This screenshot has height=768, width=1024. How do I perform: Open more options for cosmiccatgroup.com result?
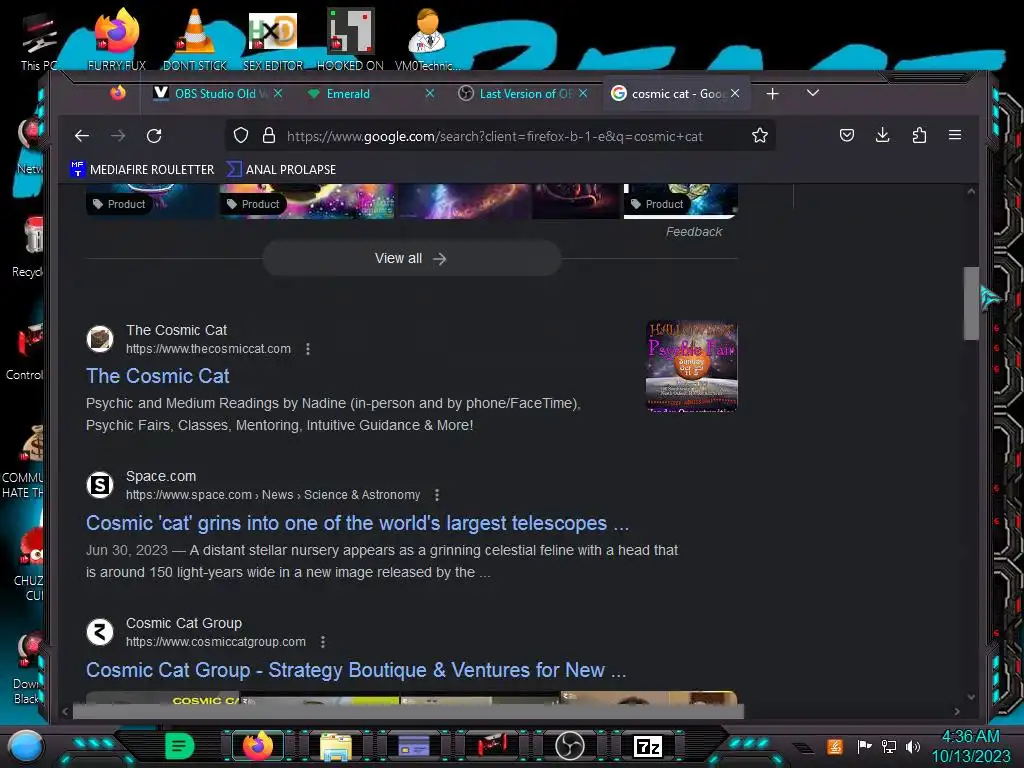point(323,642)
